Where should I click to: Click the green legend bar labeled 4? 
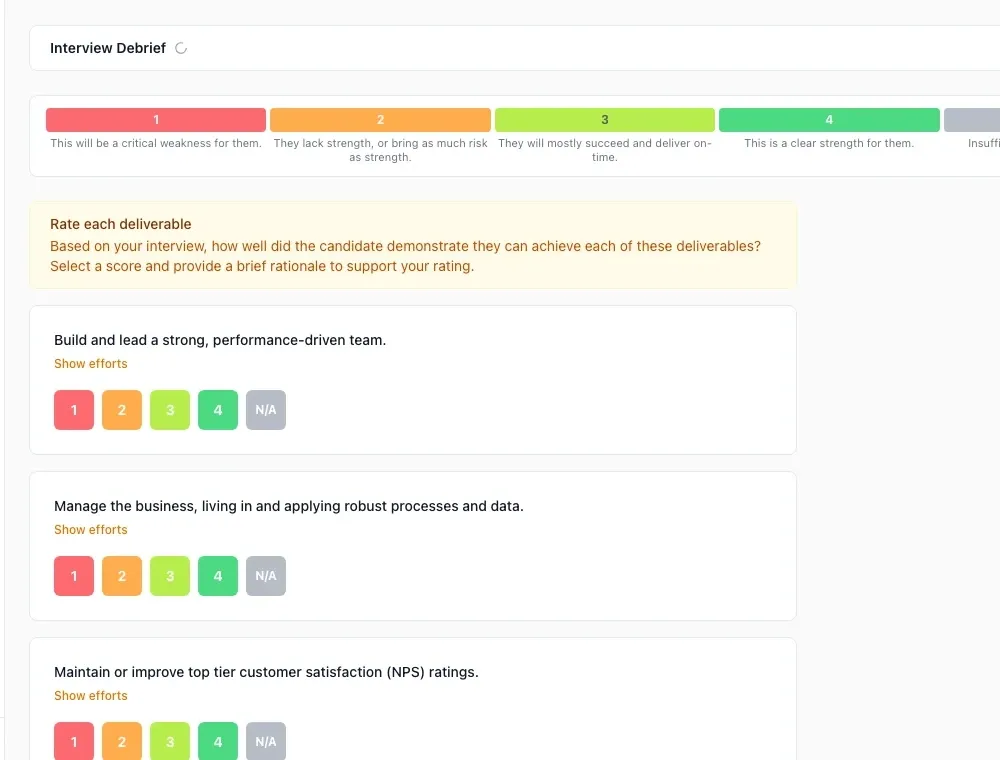point(829,120)
